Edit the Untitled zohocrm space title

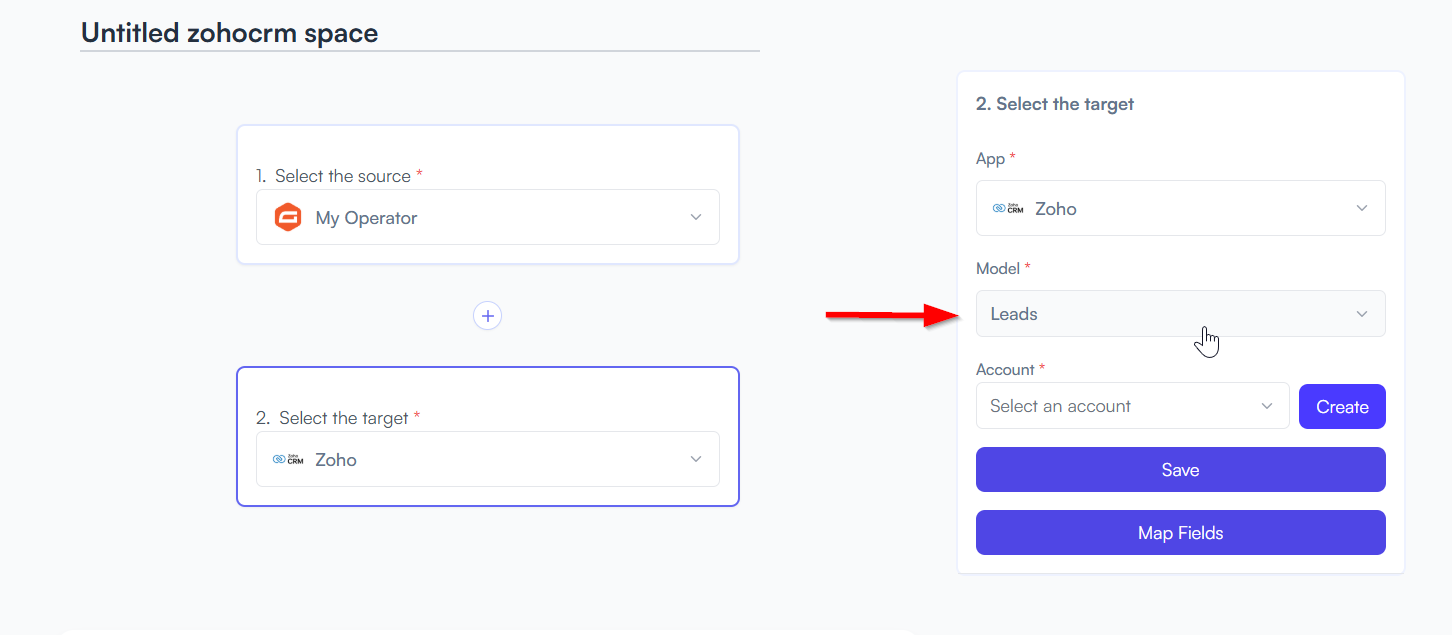(x=230, y=33)
